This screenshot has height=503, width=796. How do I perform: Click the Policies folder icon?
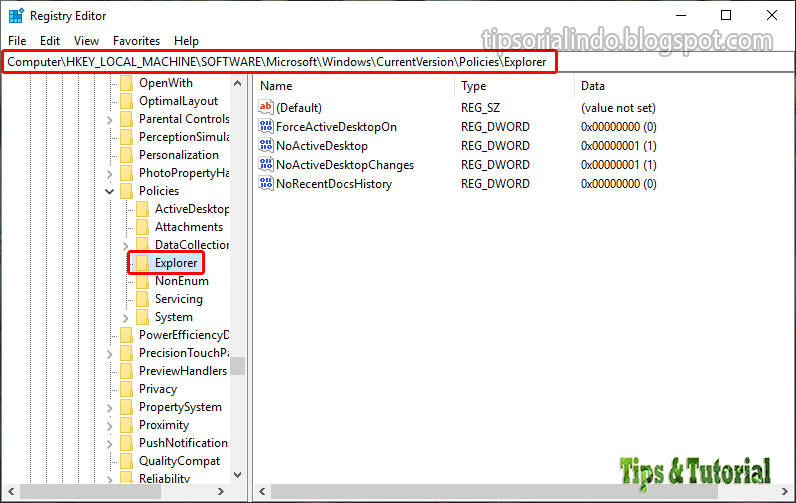(126, 191)
